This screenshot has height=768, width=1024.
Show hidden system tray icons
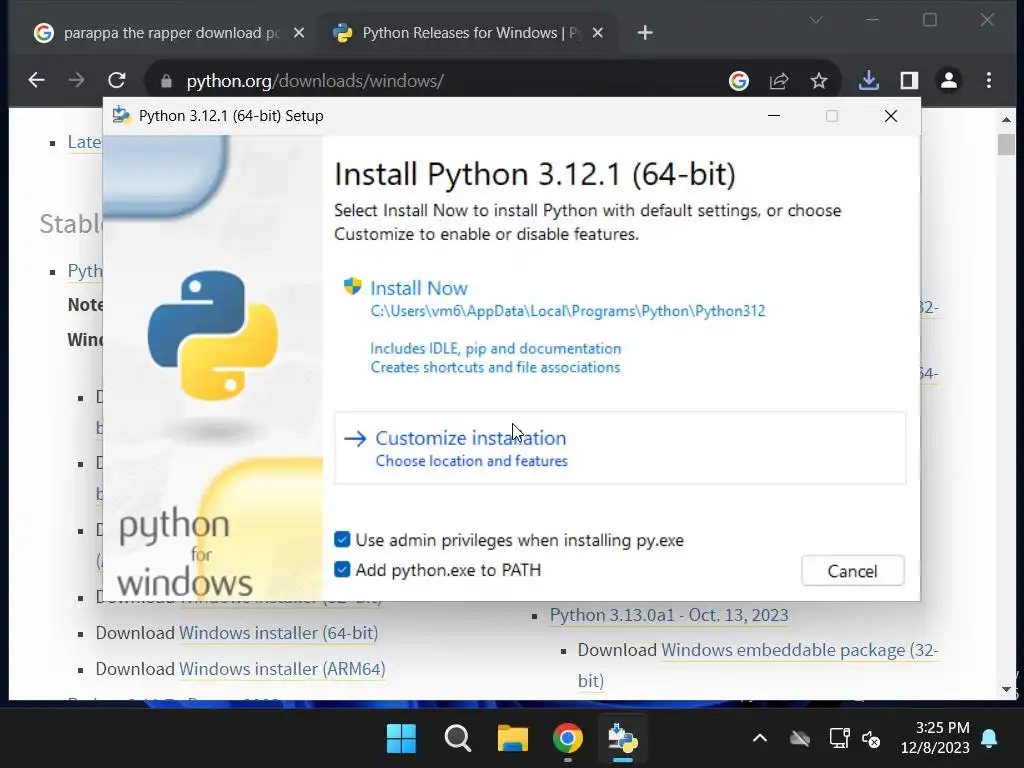tap(760, 739)
